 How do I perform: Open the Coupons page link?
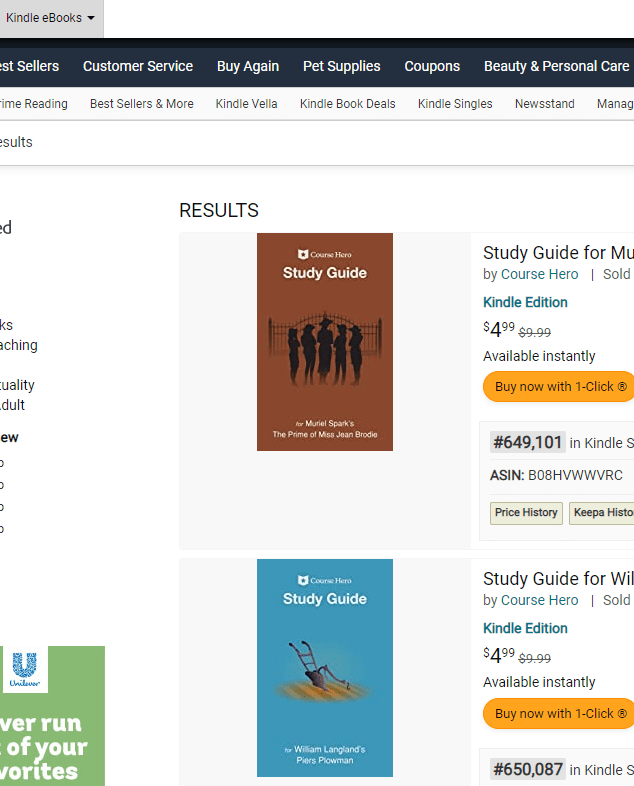click(432, 66)
